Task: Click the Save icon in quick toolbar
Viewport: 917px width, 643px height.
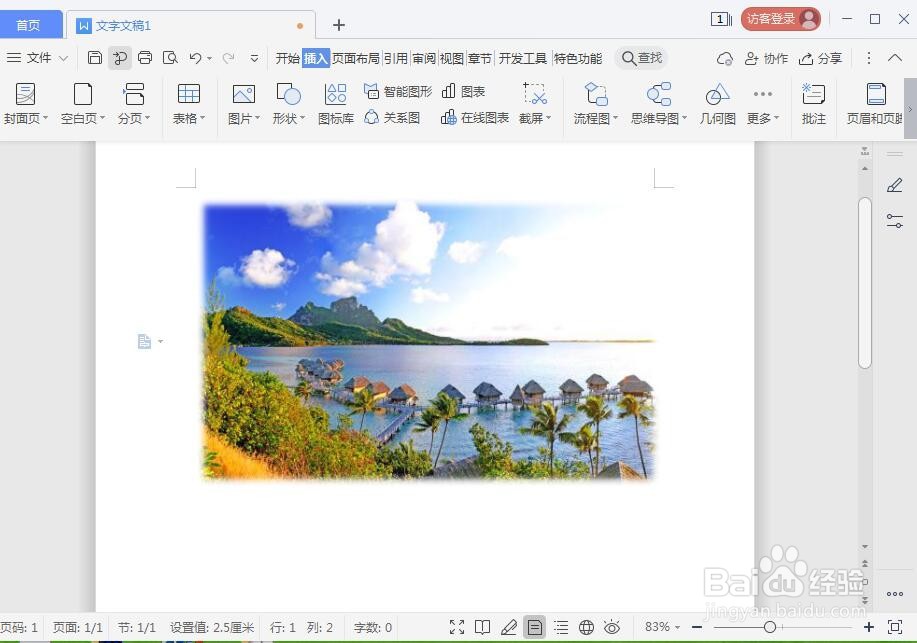Action: point(95,57)
